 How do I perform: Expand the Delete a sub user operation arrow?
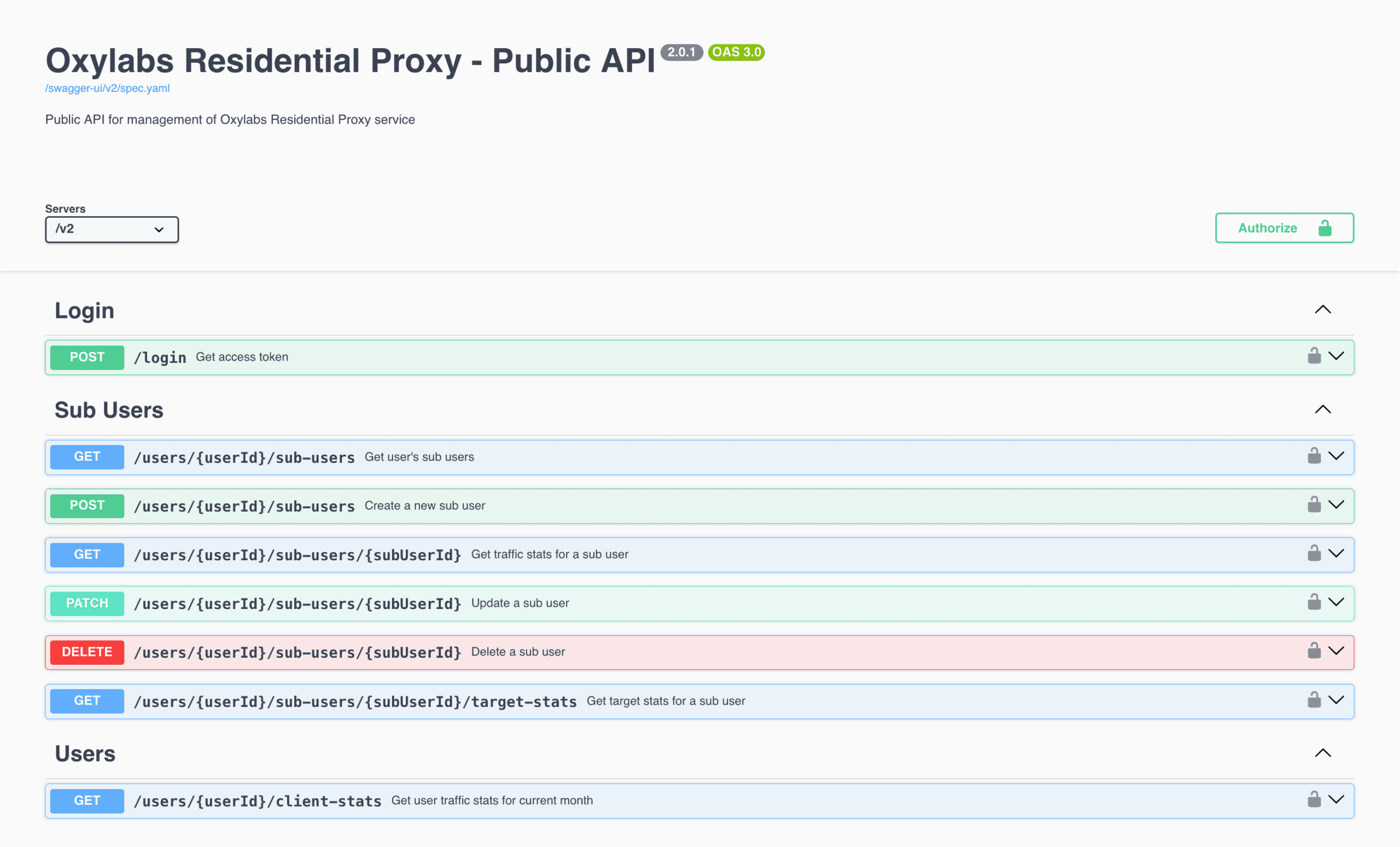[x=1336, y=651]
